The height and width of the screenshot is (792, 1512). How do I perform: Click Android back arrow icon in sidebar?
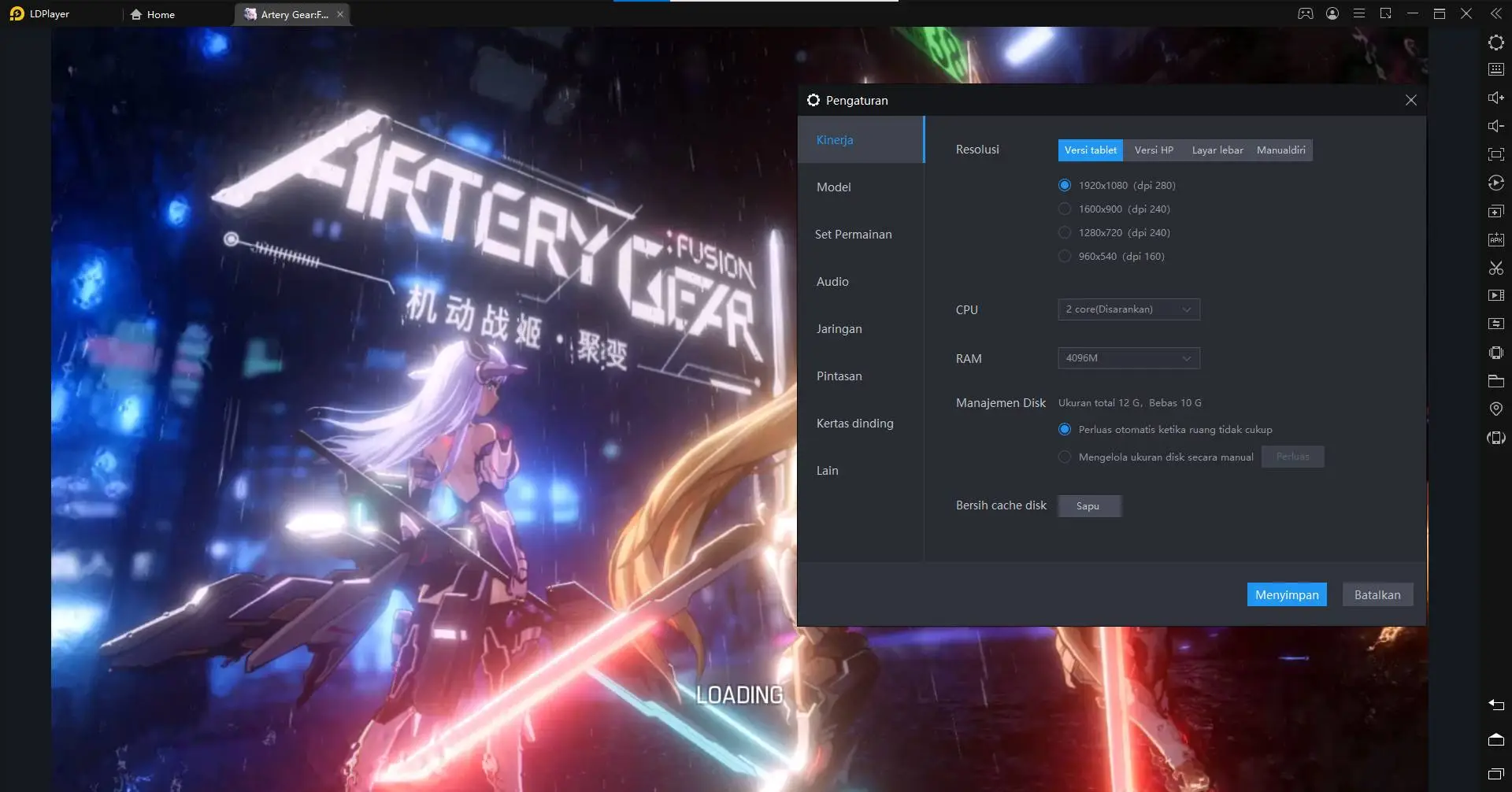(1495, 705)
